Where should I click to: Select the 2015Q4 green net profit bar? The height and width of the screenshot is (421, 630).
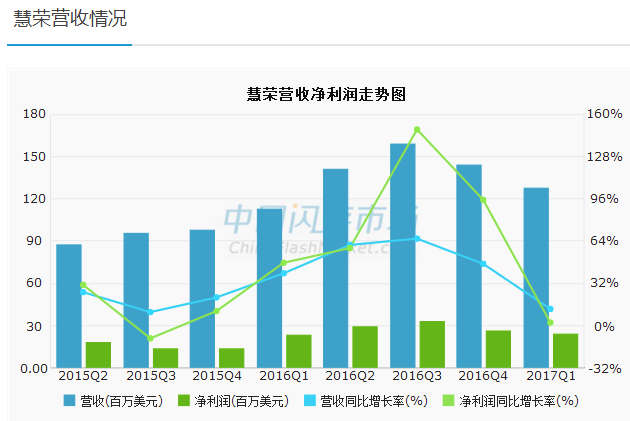(232, 358)
